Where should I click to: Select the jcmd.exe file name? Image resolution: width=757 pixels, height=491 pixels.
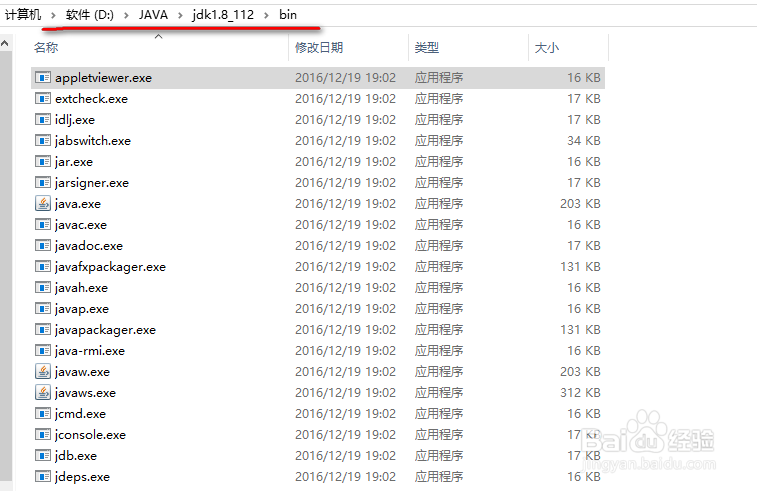[x=80, y=414]
